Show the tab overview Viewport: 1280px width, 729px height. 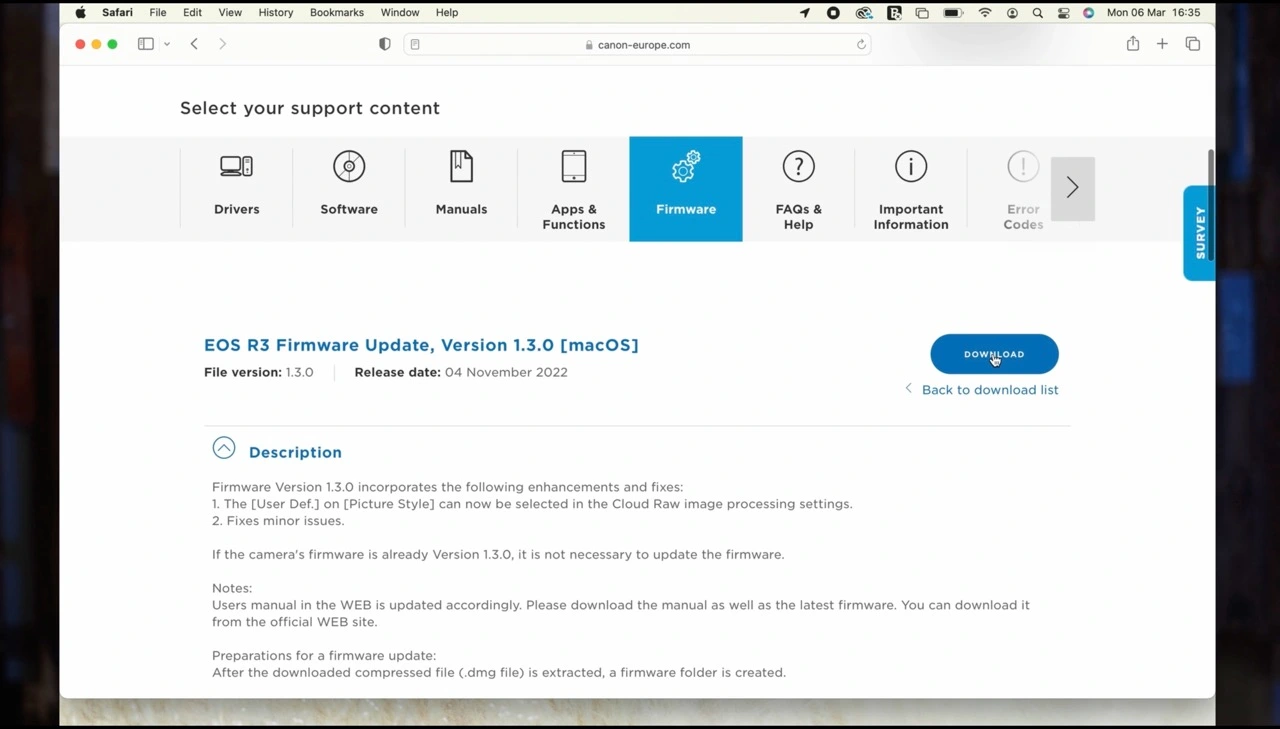pyautogui.click(x=1193, y=44)
